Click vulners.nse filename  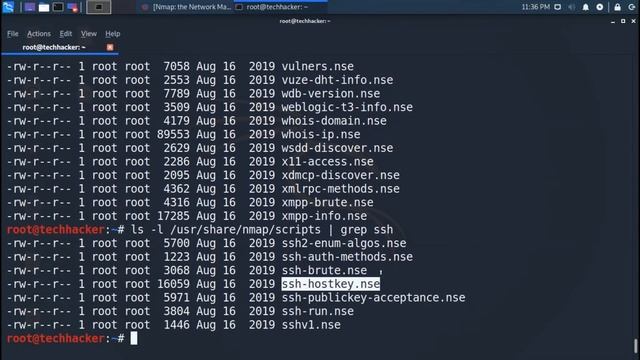[x=318, y=66]
